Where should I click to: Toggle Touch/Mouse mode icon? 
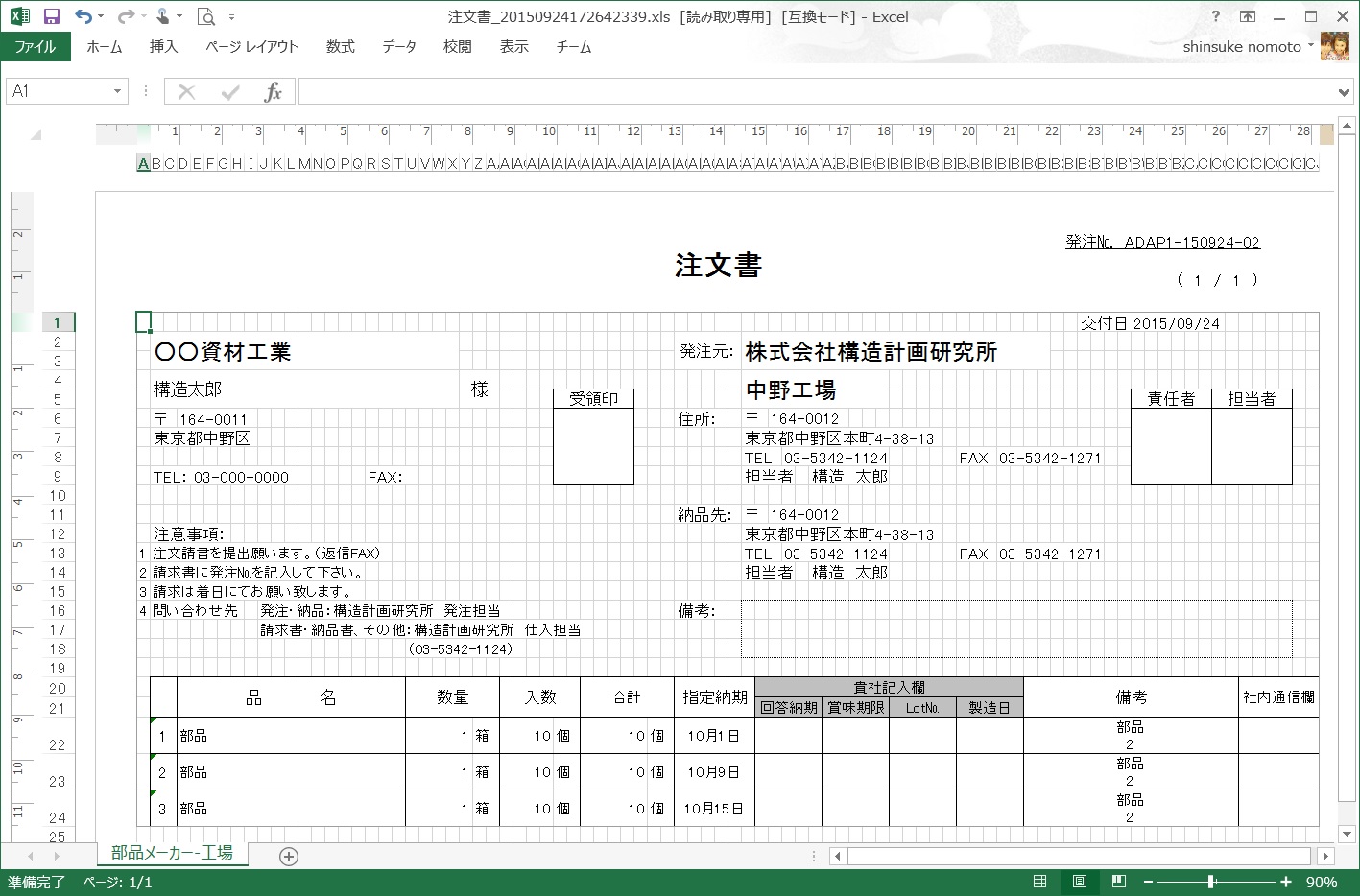pyautogui.click(x=163, y=16)
